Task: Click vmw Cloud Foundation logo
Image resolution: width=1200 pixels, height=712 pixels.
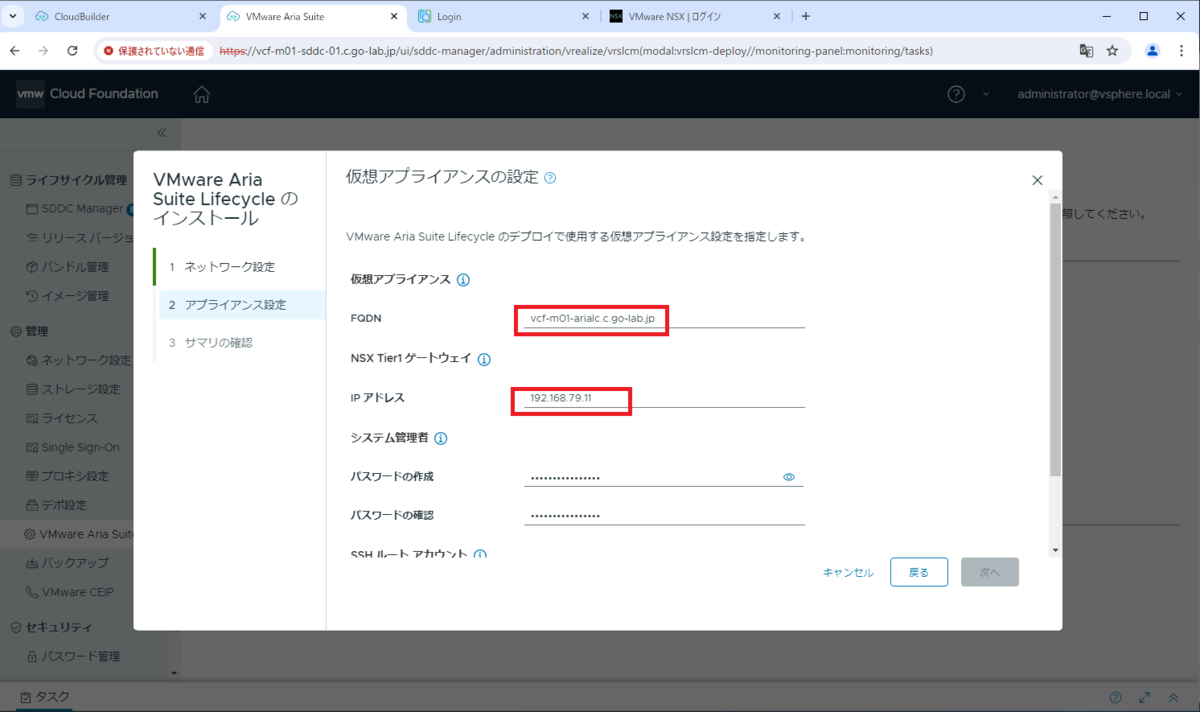Action: tap(87, 94)
